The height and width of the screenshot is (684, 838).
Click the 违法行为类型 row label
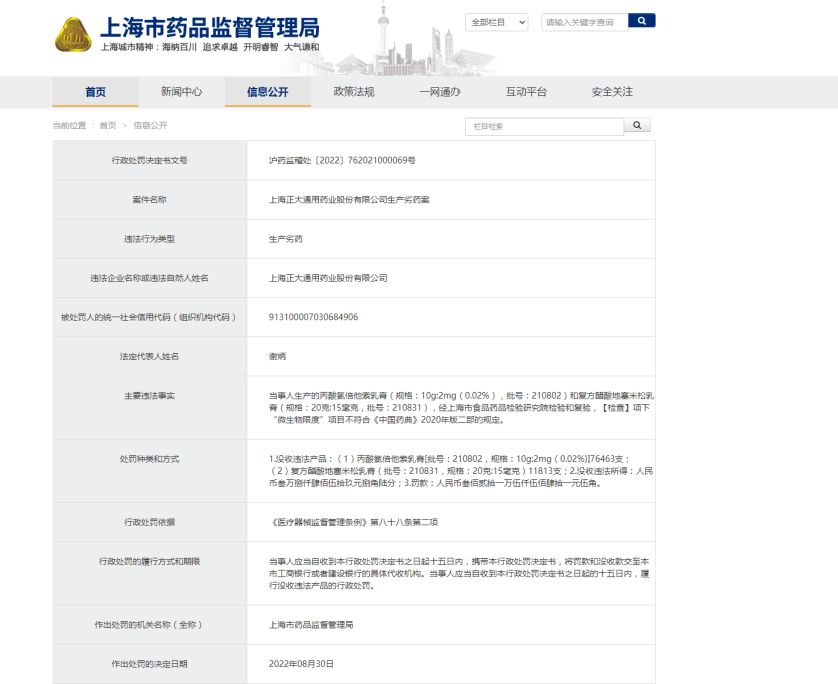click(150, 239)
